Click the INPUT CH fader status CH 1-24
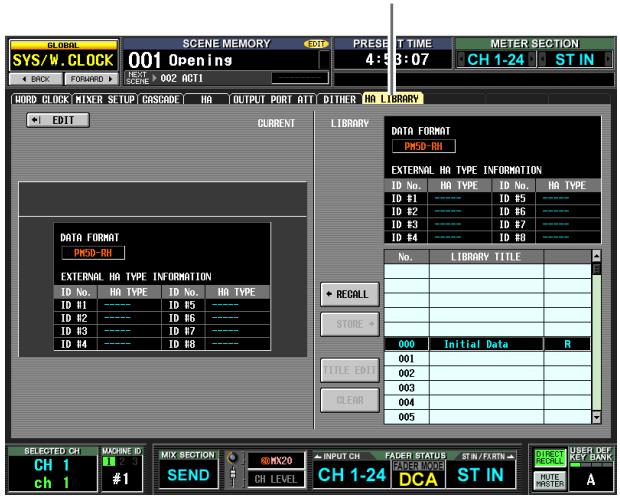The image size is (620, 498). coord(352,475)
